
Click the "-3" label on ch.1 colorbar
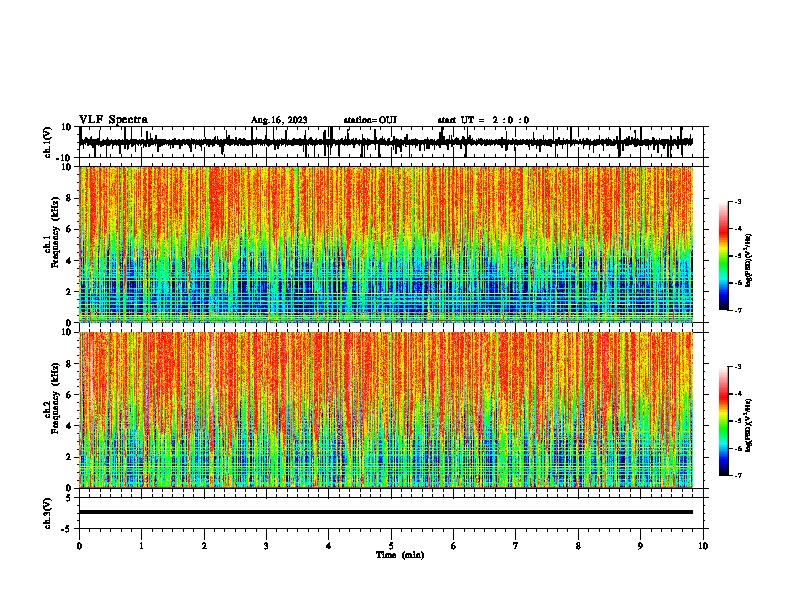[x=738, y=202]
